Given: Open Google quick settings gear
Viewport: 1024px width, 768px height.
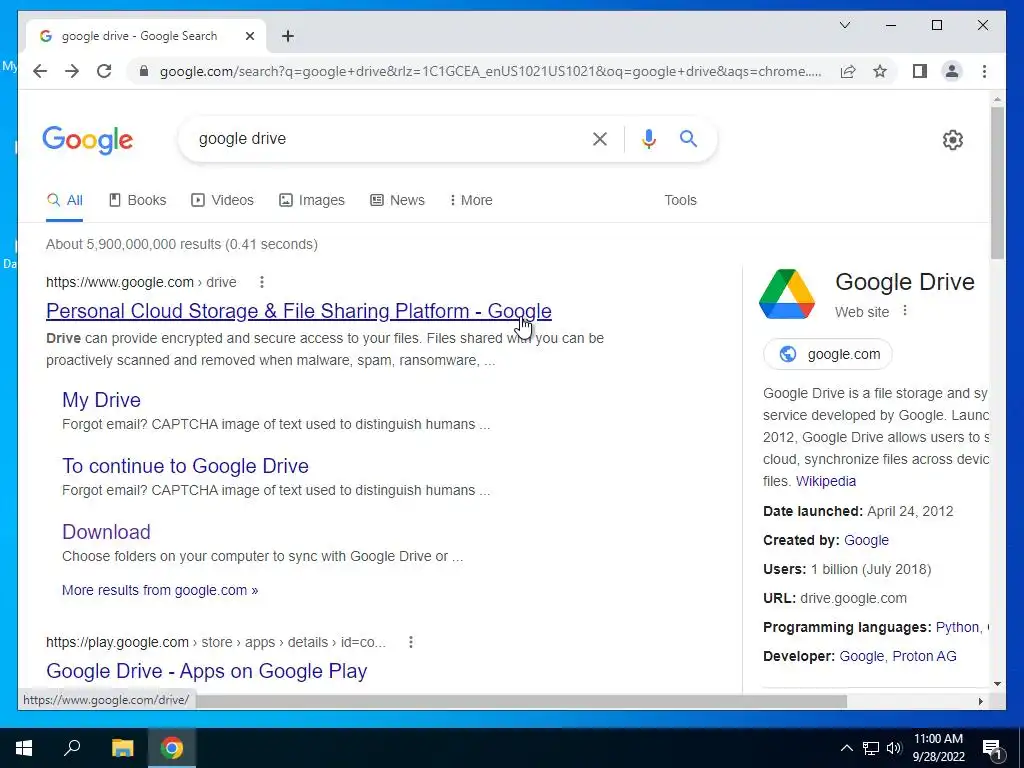Looking at the screenshot, I should coord(953,140).
